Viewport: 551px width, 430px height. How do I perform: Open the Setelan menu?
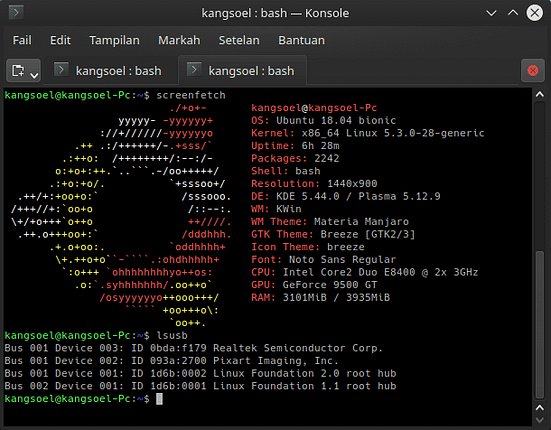coord(239,40)
